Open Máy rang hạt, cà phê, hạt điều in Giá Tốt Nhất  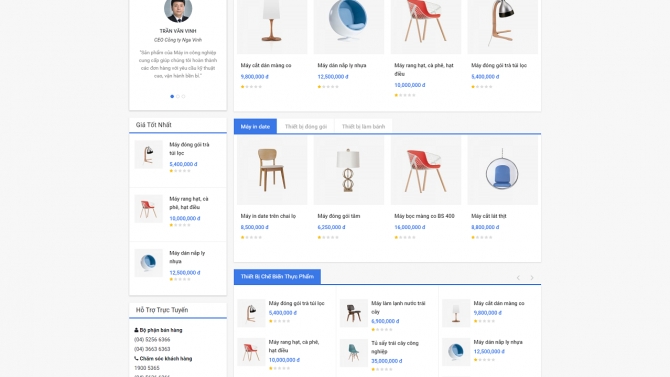188,203
